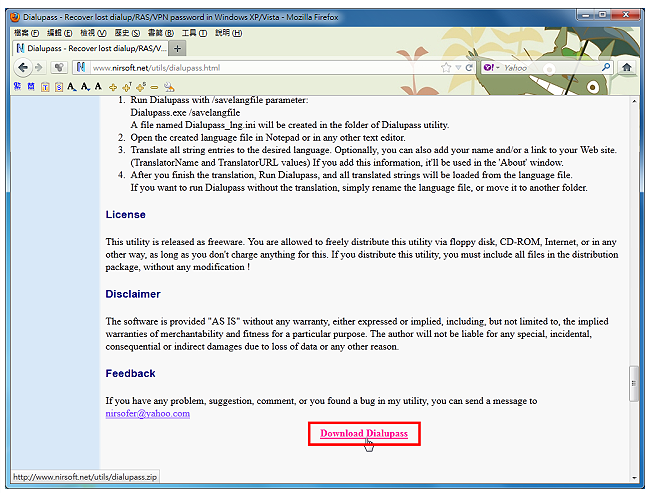Click the nirsofer@yahoo.com email link
The width and height of the screenshot is (650, 493).
(148, 414)
